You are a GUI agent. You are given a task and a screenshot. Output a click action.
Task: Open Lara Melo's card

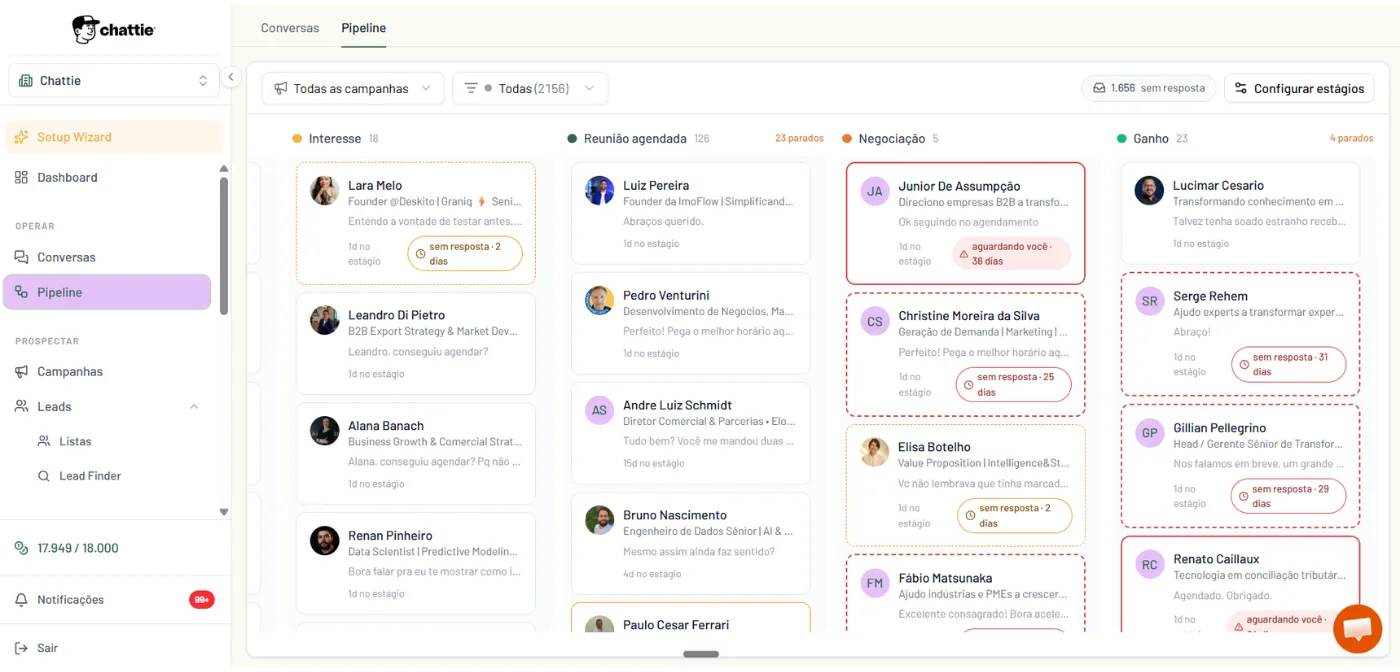point(416,223)
